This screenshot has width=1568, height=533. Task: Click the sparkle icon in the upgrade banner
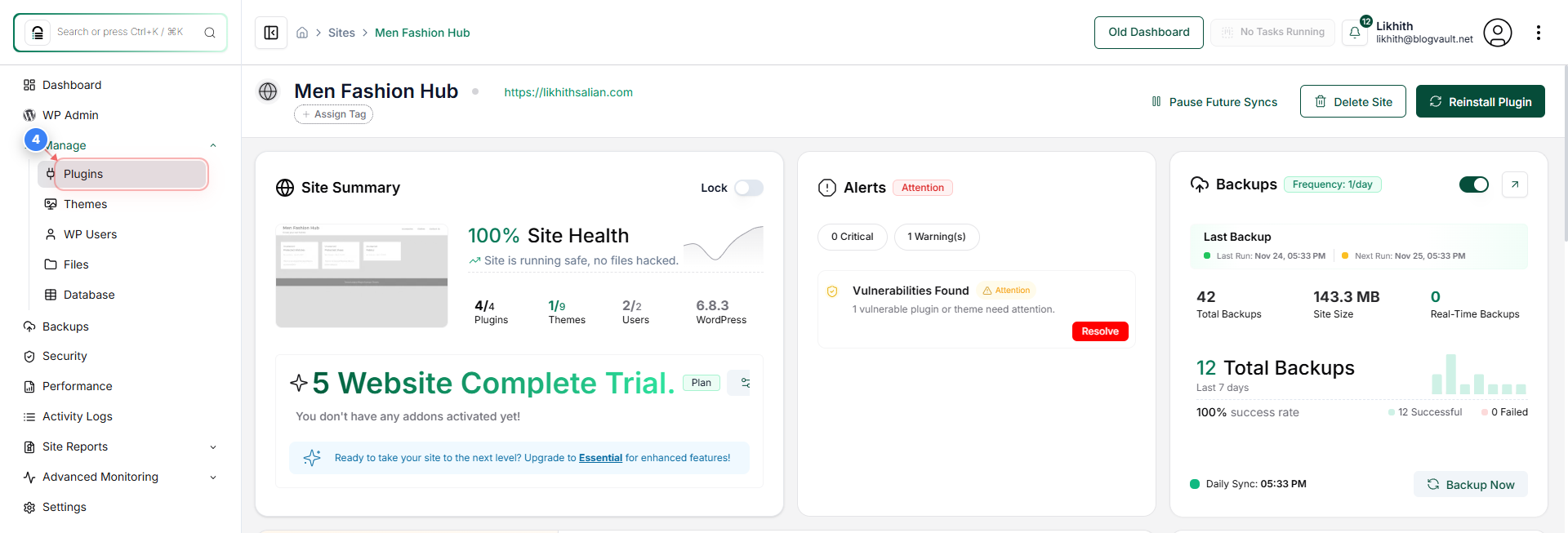[312, 458]
